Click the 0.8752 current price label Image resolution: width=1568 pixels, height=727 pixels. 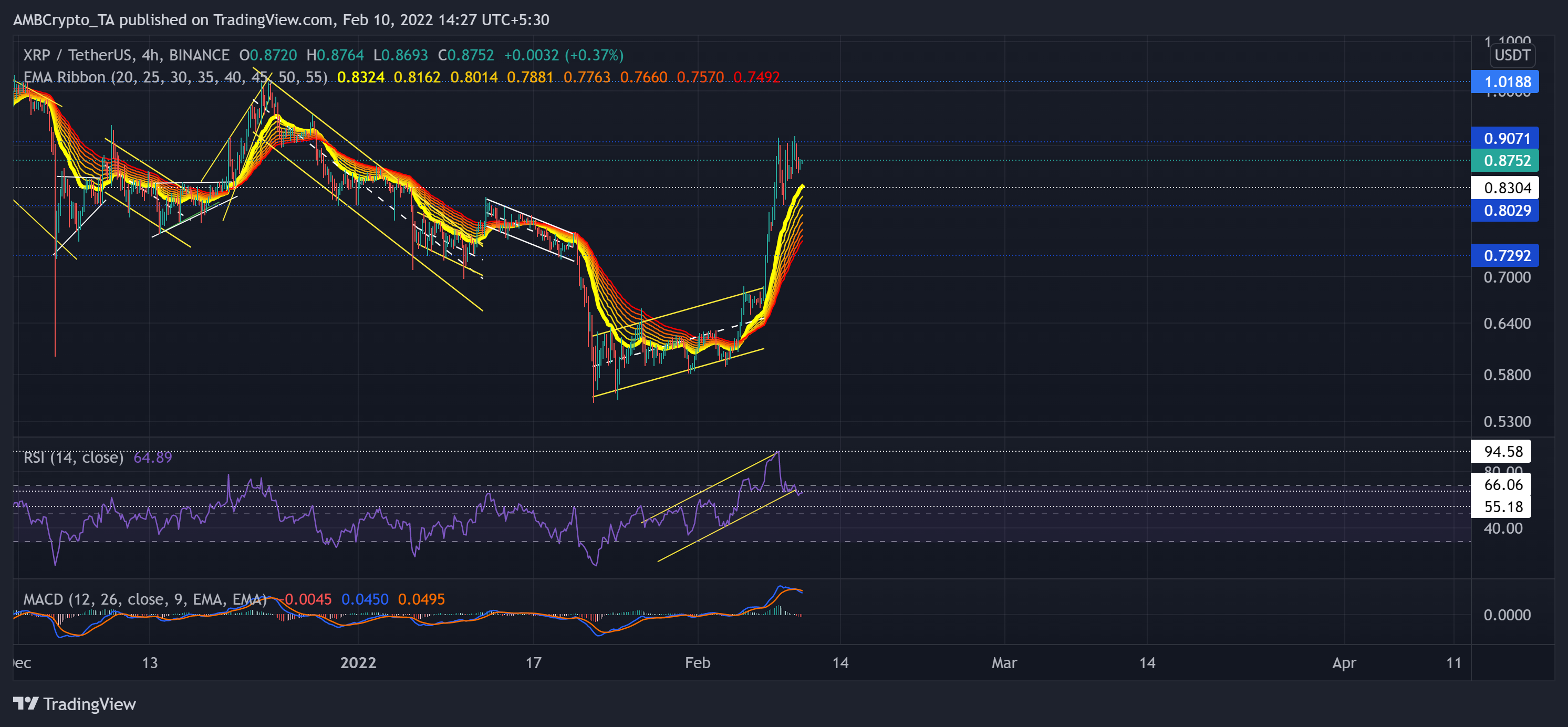pyautogui.click(x=1504, y=161)
